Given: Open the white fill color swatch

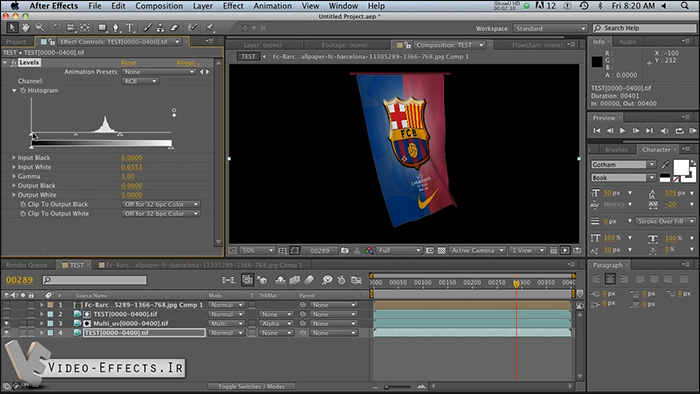Looking at the screenshot, I should (681, 167).
